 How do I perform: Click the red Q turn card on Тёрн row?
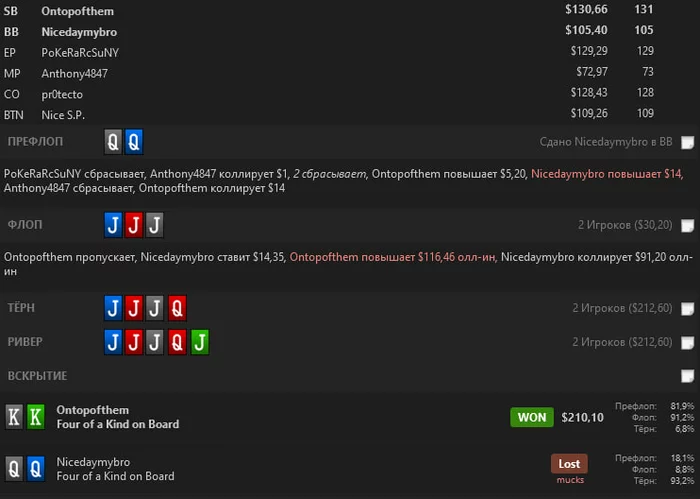177,308
